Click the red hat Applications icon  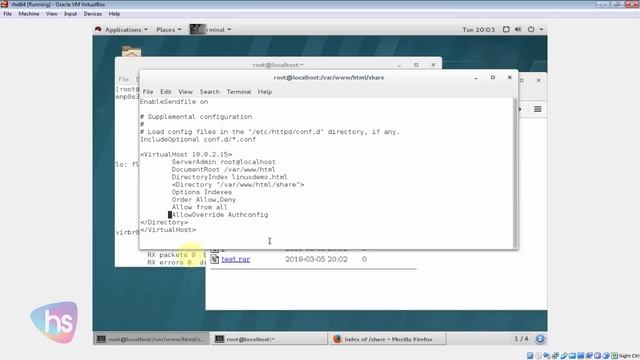point(98,29)
